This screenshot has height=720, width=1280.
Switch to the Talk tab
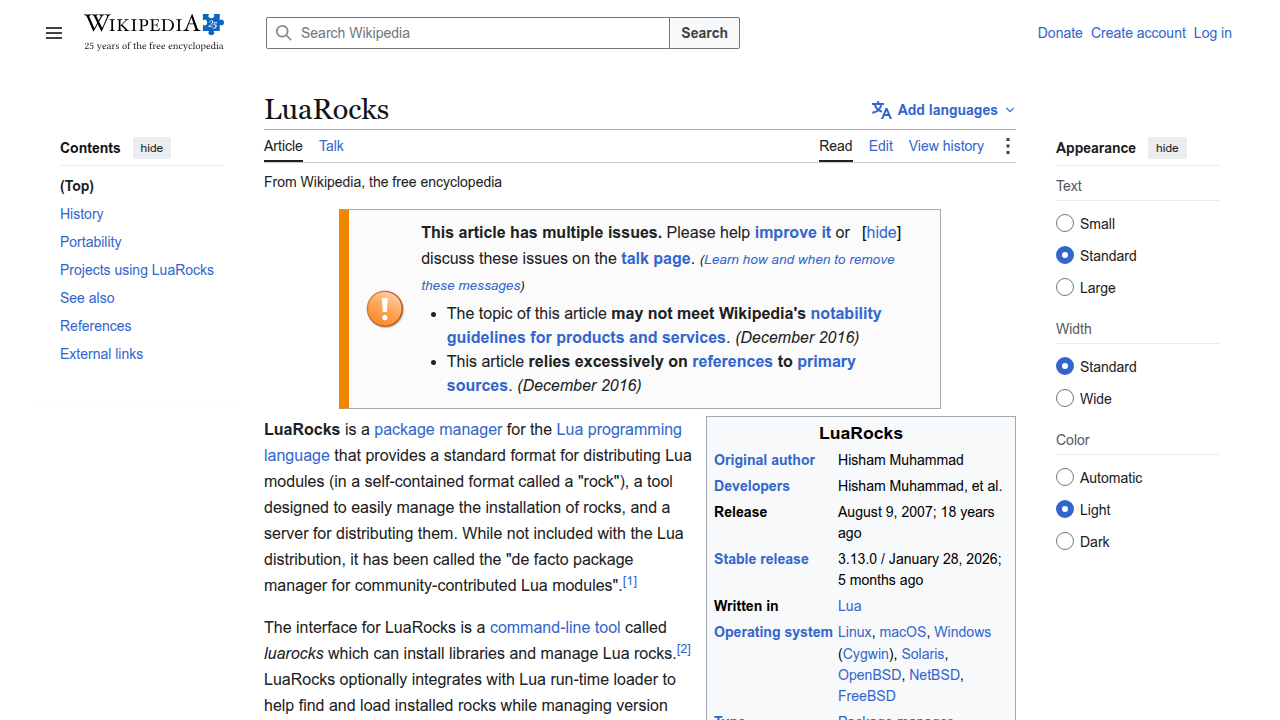(x=331, y=146)
